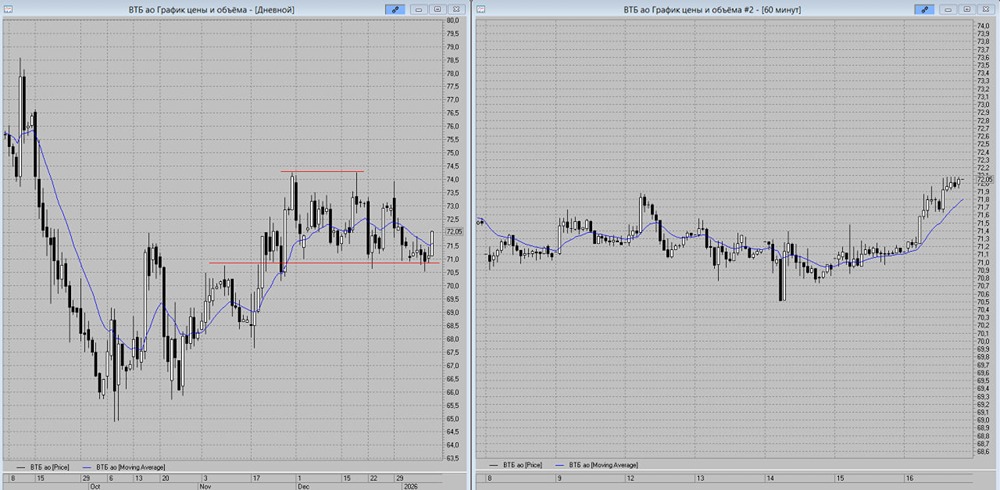Click 'ВТБ ао [Moving Average]' legend entry in daily chart
This screenshot has width=1000, height=490.
tap(133, 467)
